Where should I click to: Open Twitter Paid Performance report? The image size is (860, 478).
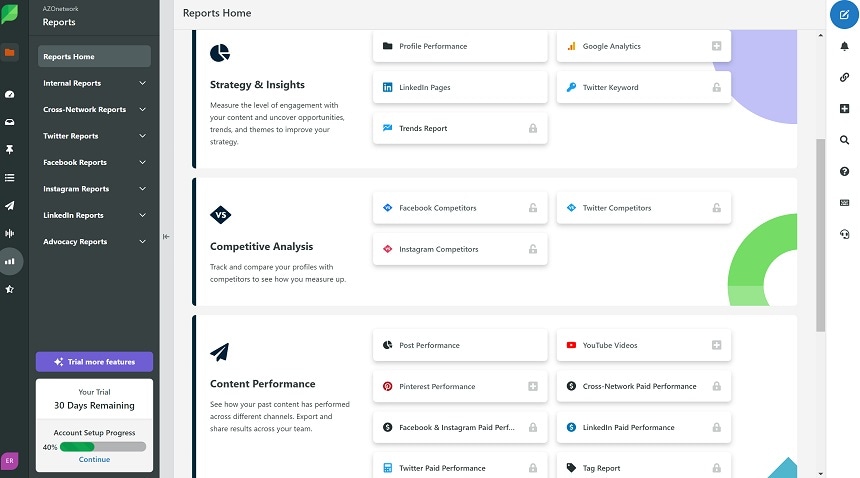point(460,465)
